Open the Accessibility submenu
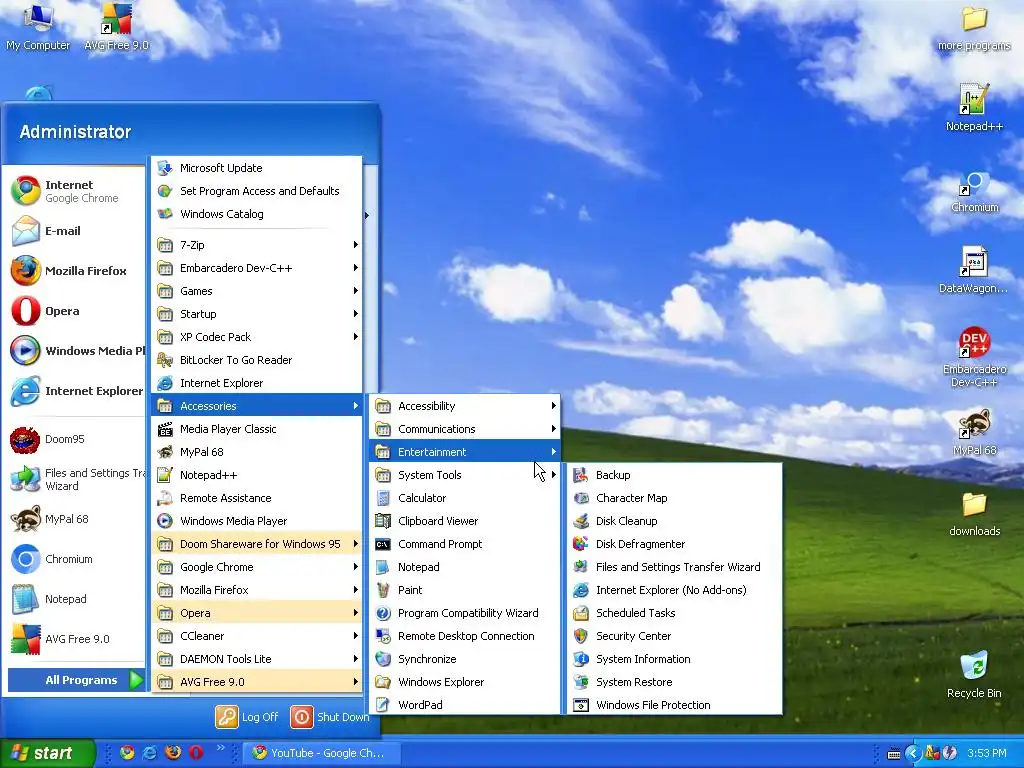This screenshot has width=1024, height=768. (465, 406)
